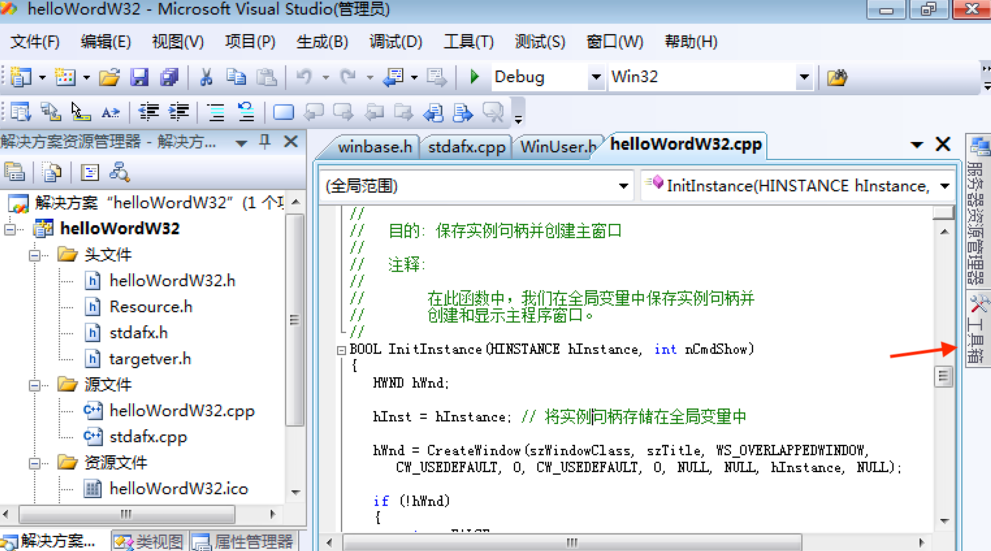Click the Properties icon in Solution Explorer toolbar
Viewport: 991px width, 551px height.
pos(15,171)
